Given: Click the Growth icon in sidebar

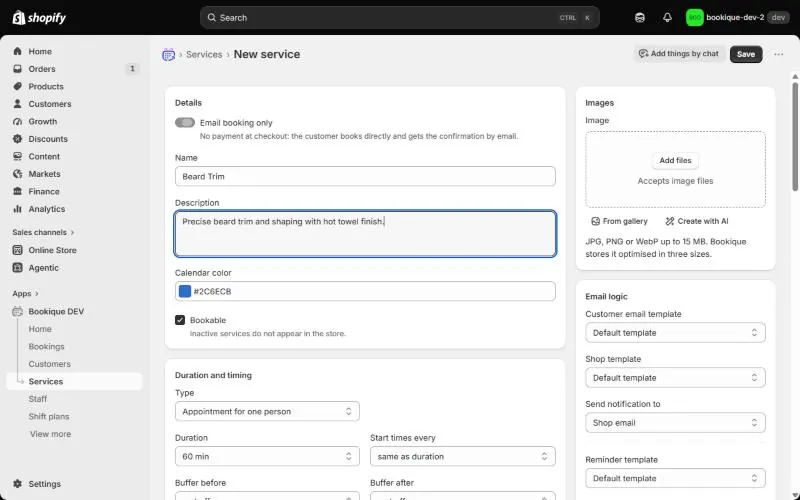Looking at the screenshot, I should (x=18, y=121).
